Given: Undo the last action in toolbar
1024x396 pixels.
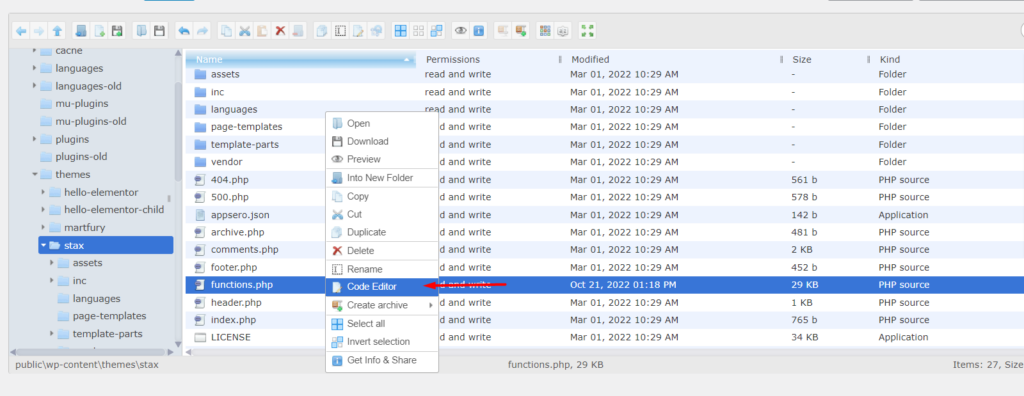Looking at the screenshot, I should [x=184, y=30].
